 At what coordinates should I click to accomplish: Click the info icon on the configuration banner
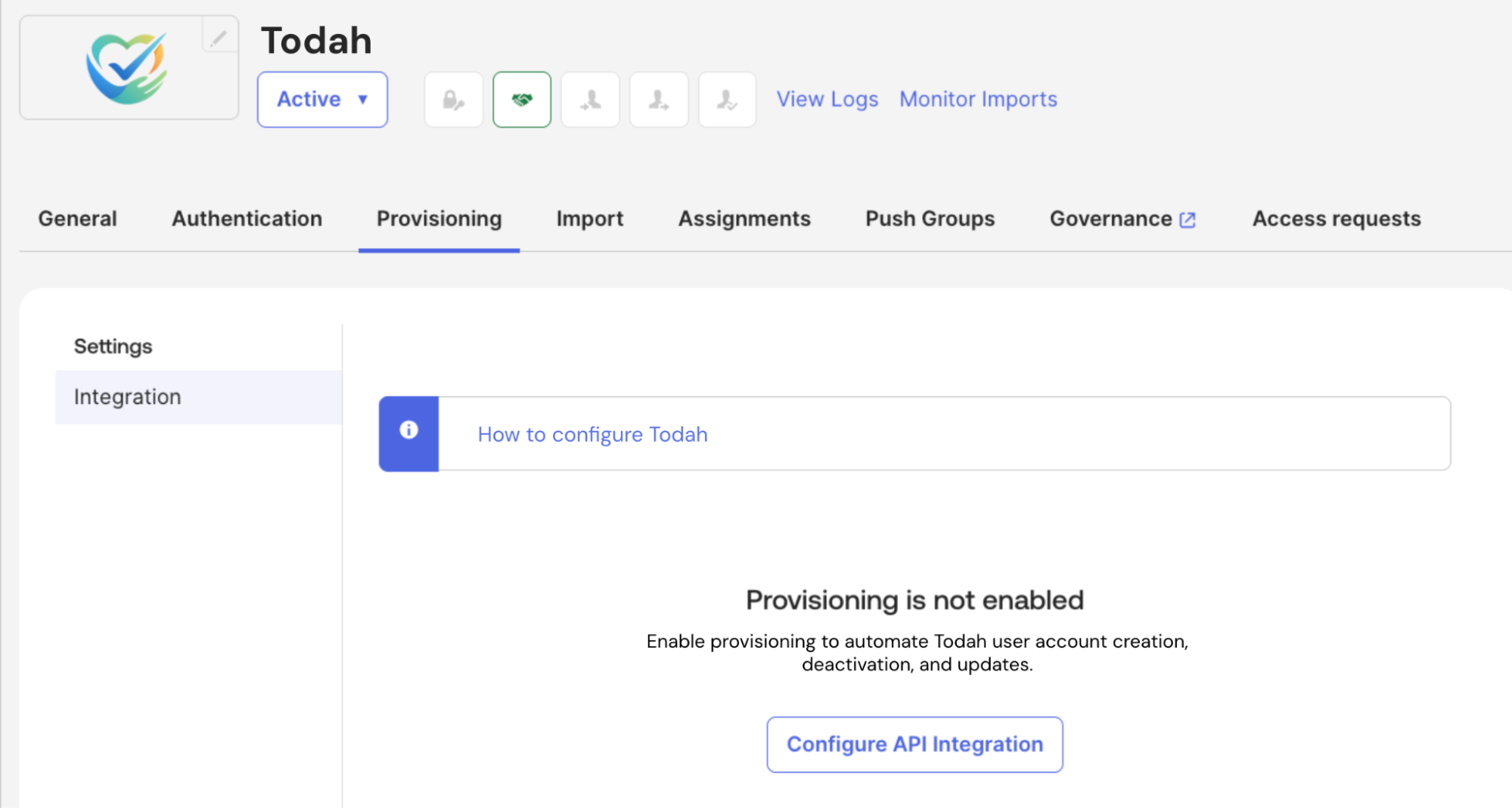408,430
